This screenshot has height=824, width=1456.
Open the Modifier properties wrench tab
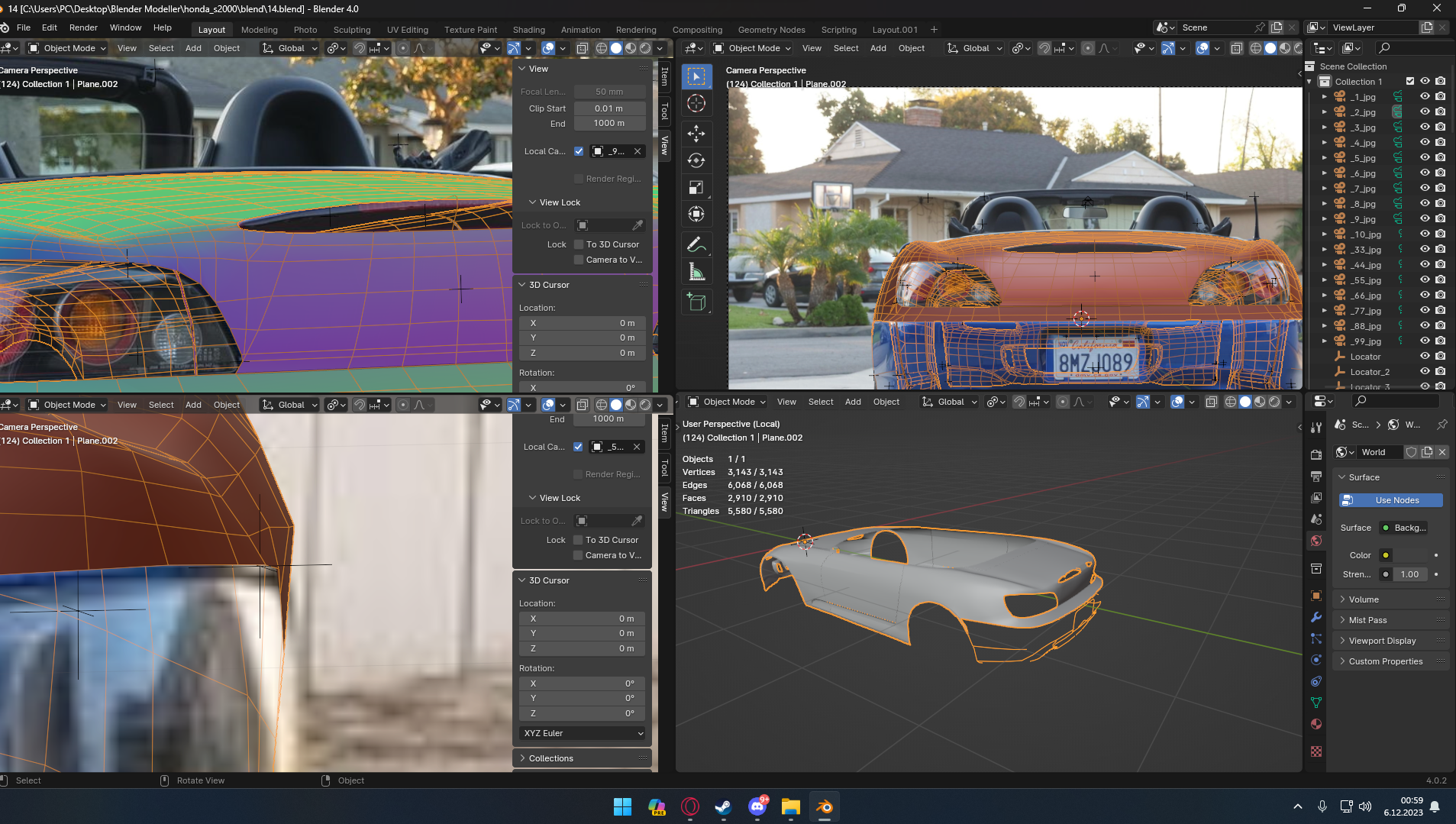tap(1316, 617)
